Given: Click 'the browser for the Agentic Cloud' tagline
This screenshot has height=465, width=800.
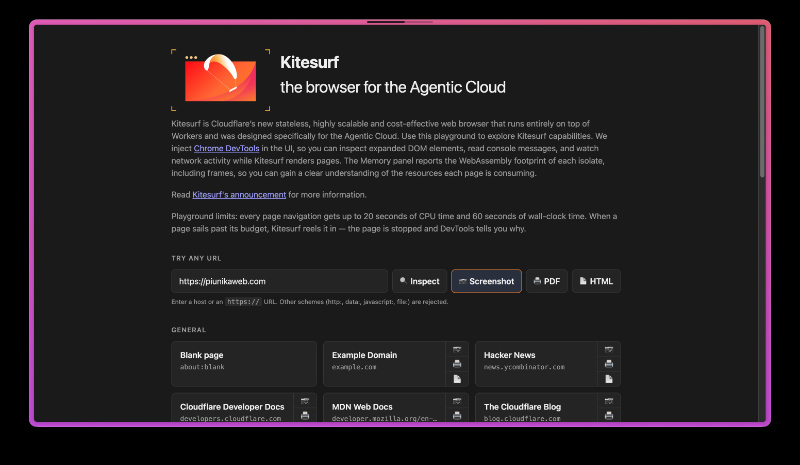Looking at the screenshot, I should click(x=393, y=87).
